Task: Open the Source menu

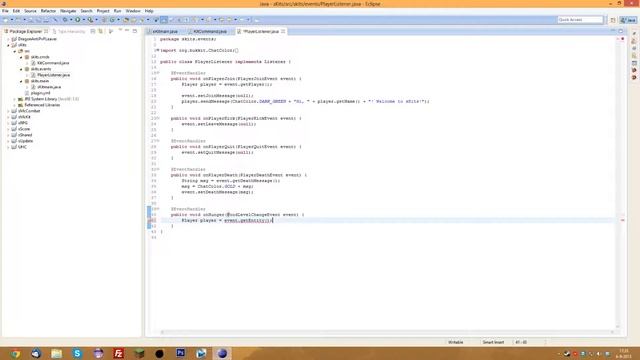Action: [x=30, y=11]
